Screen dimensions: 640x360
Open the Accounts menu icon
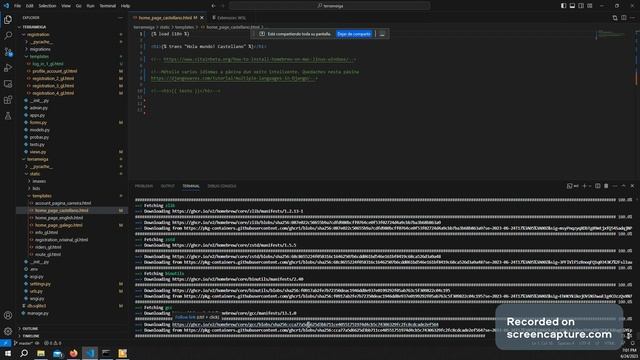(8, 315)
